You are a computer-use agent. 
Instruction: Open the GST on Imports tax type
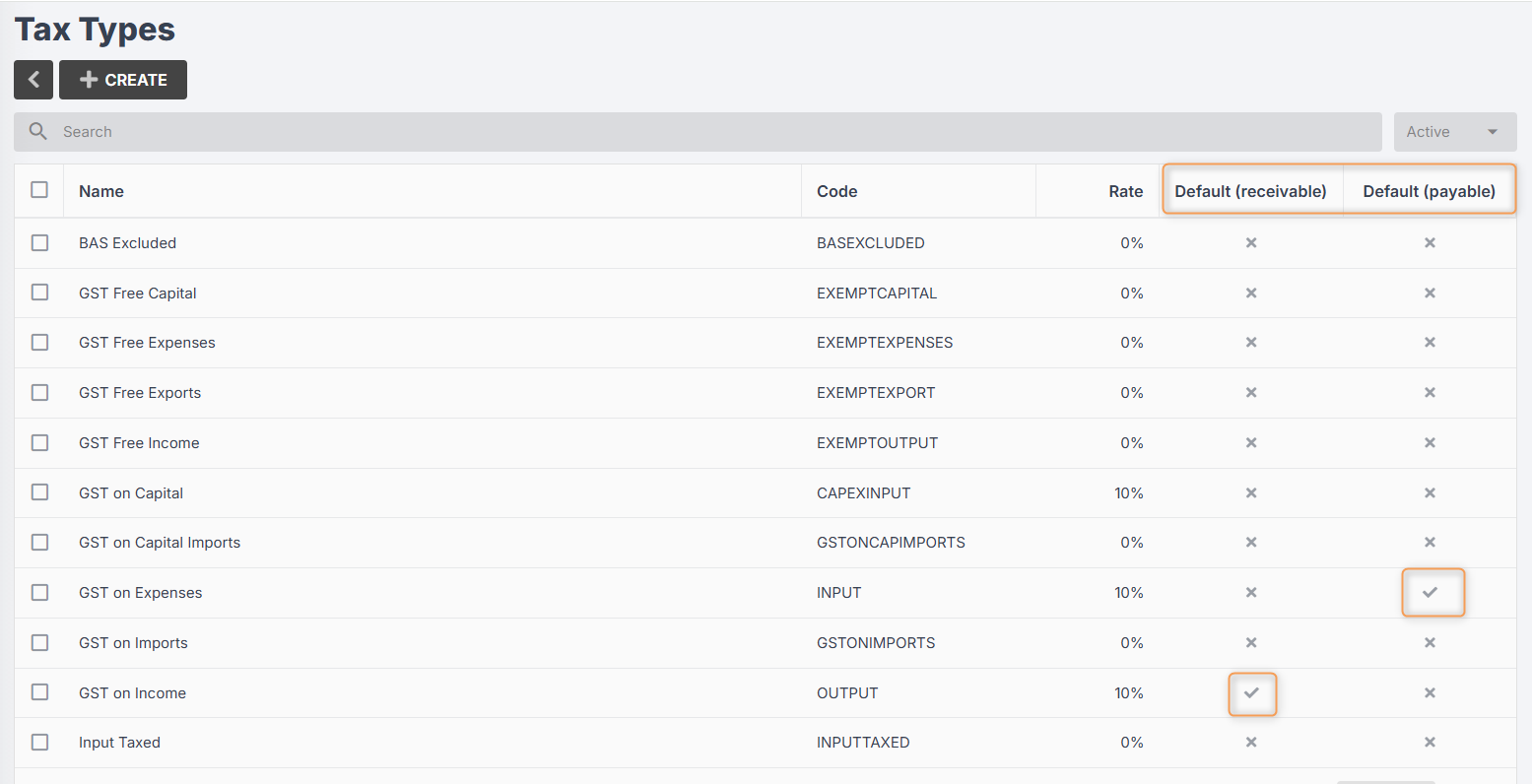point(133,642)
